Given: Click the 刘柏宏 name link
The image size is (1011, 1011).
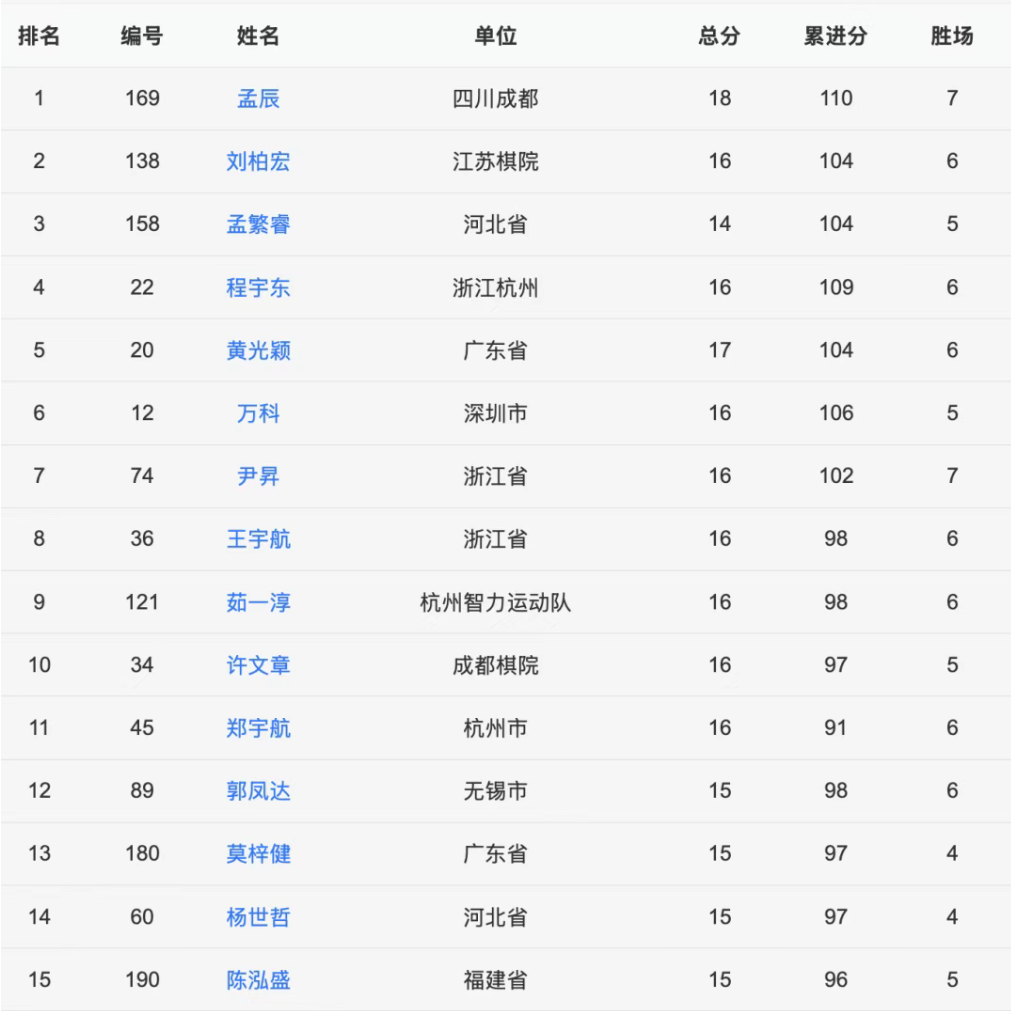Looking at the screenshot, I should point(258,161).
